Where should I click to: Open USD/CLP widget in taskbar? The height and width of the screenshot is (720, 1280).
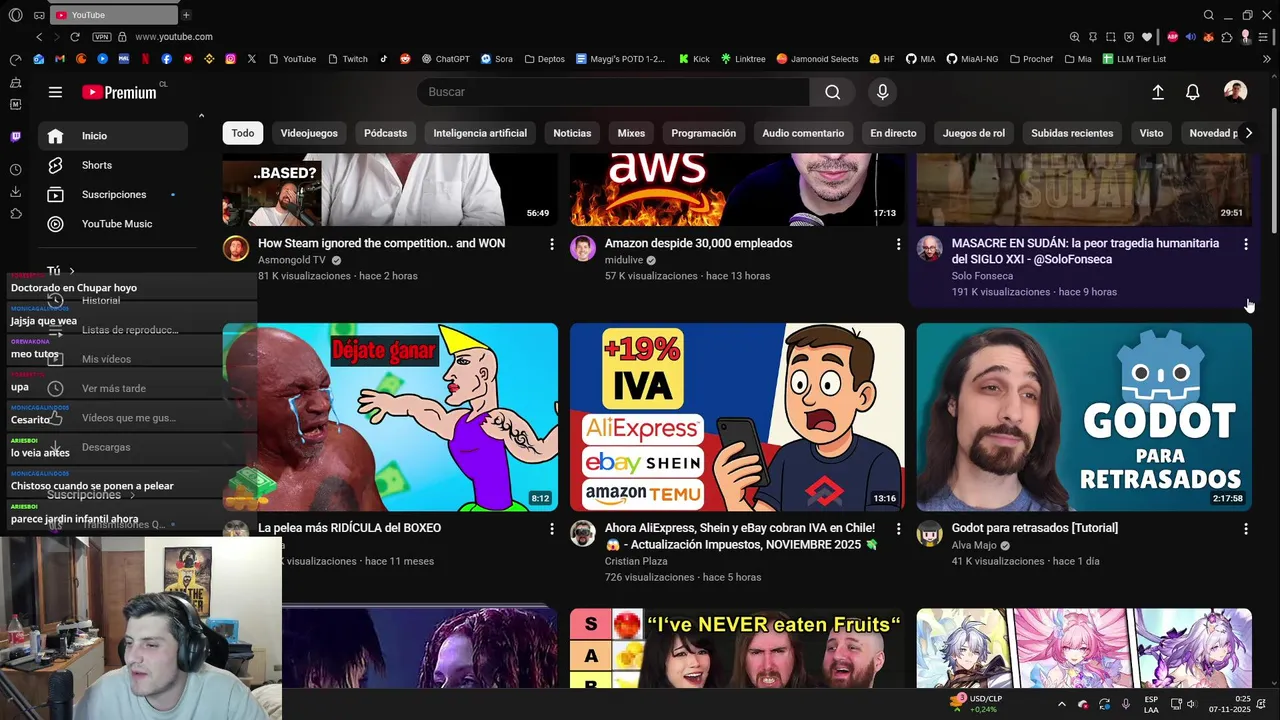coord(977,704)
